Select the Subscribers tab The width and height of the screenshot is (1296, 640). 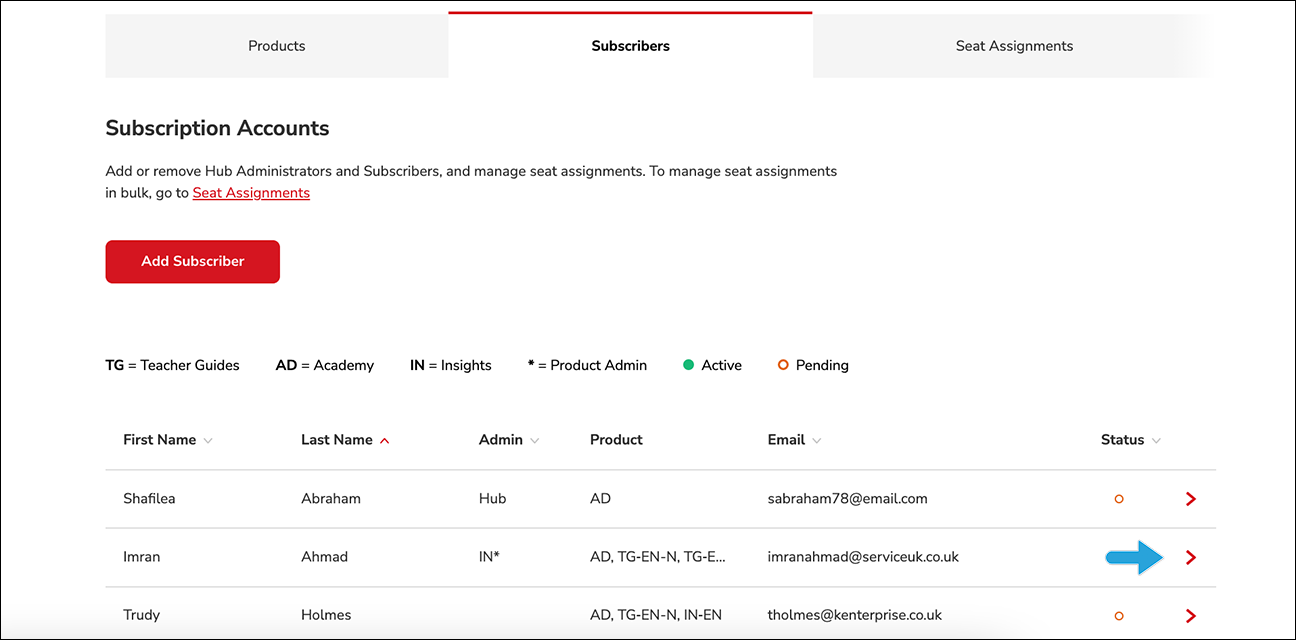pos(631,45)
